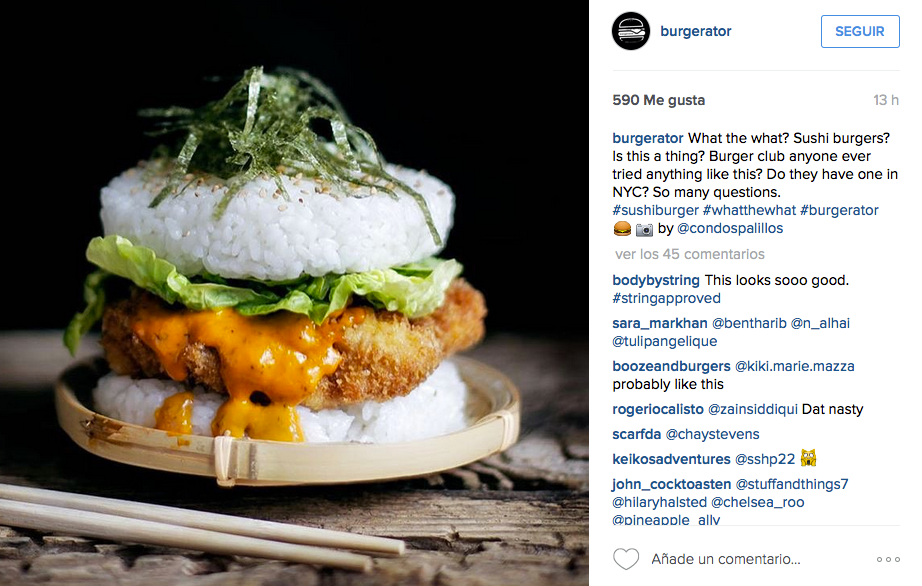Like the post with heart icon

coord(626,559)
